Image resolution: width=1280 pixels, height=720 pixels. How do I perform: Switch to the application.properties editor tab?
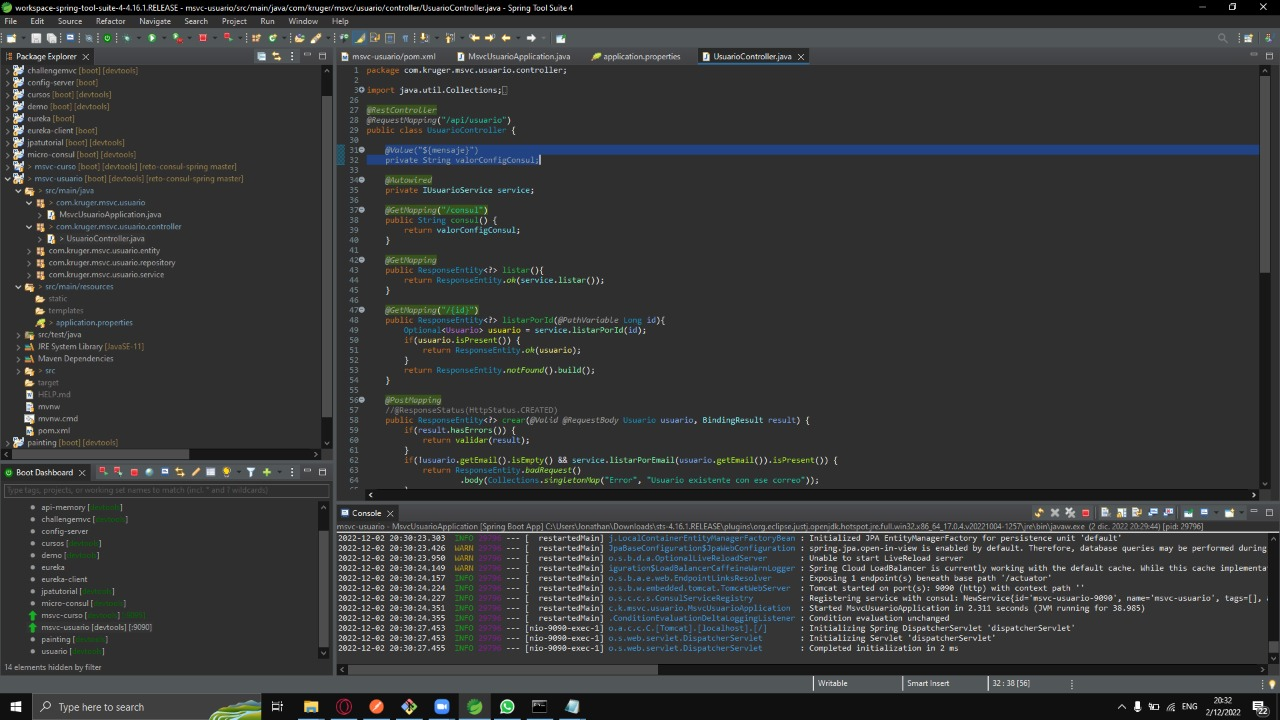[x=641, y=57]
